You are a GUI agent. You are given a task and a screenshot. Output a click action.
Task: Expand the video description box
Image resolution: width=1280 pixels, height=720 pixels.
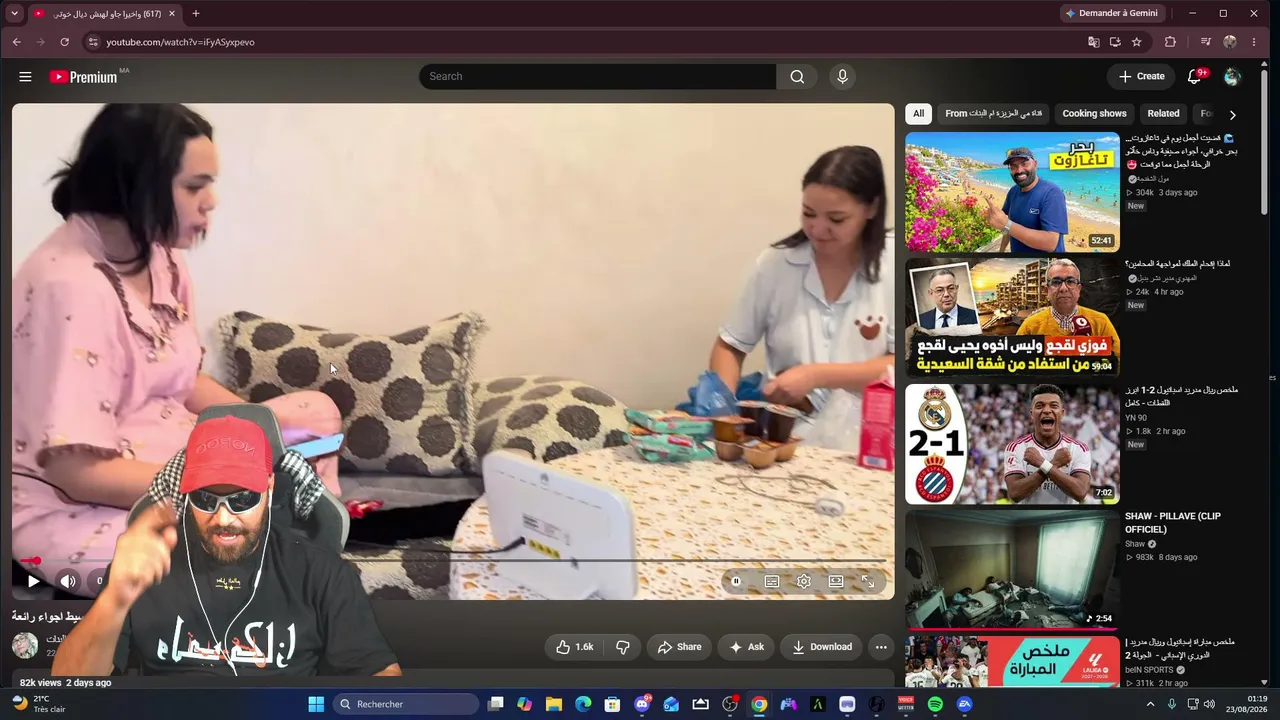pos(453,679)
